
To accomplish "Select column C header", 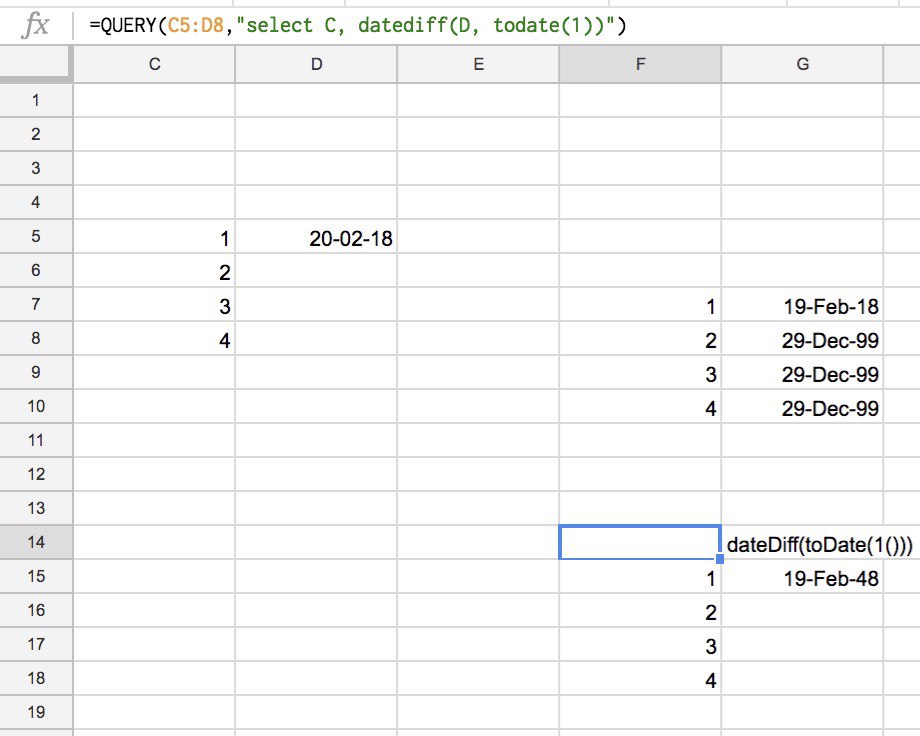I will click(x=154, y=64).
